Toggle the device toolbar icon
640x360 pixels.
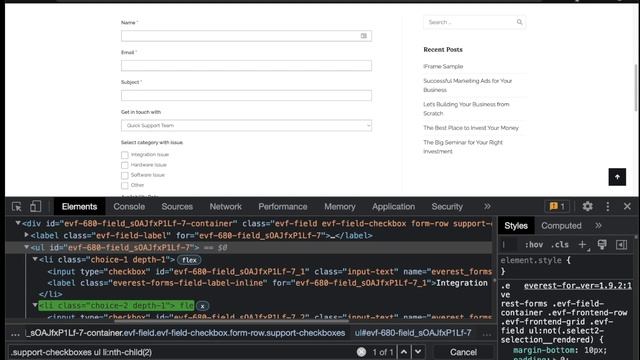pos(36,207)
